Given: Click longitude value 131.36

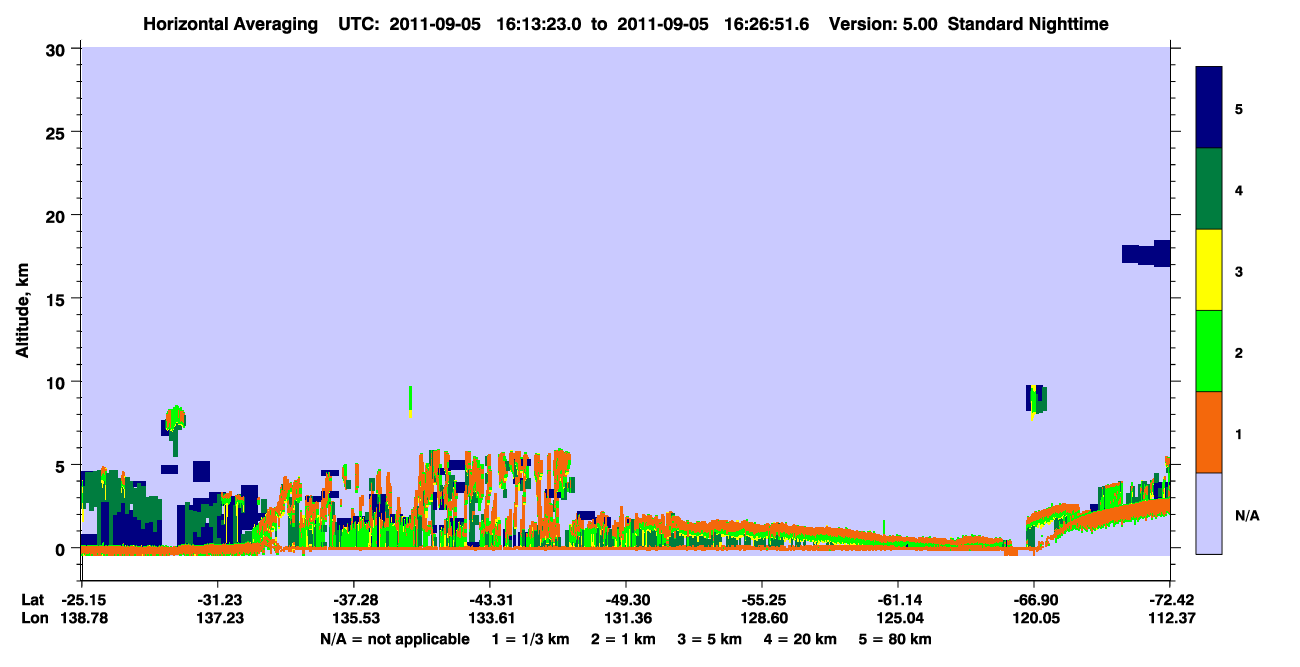Looking at the screenshot, I should (626, 618).
